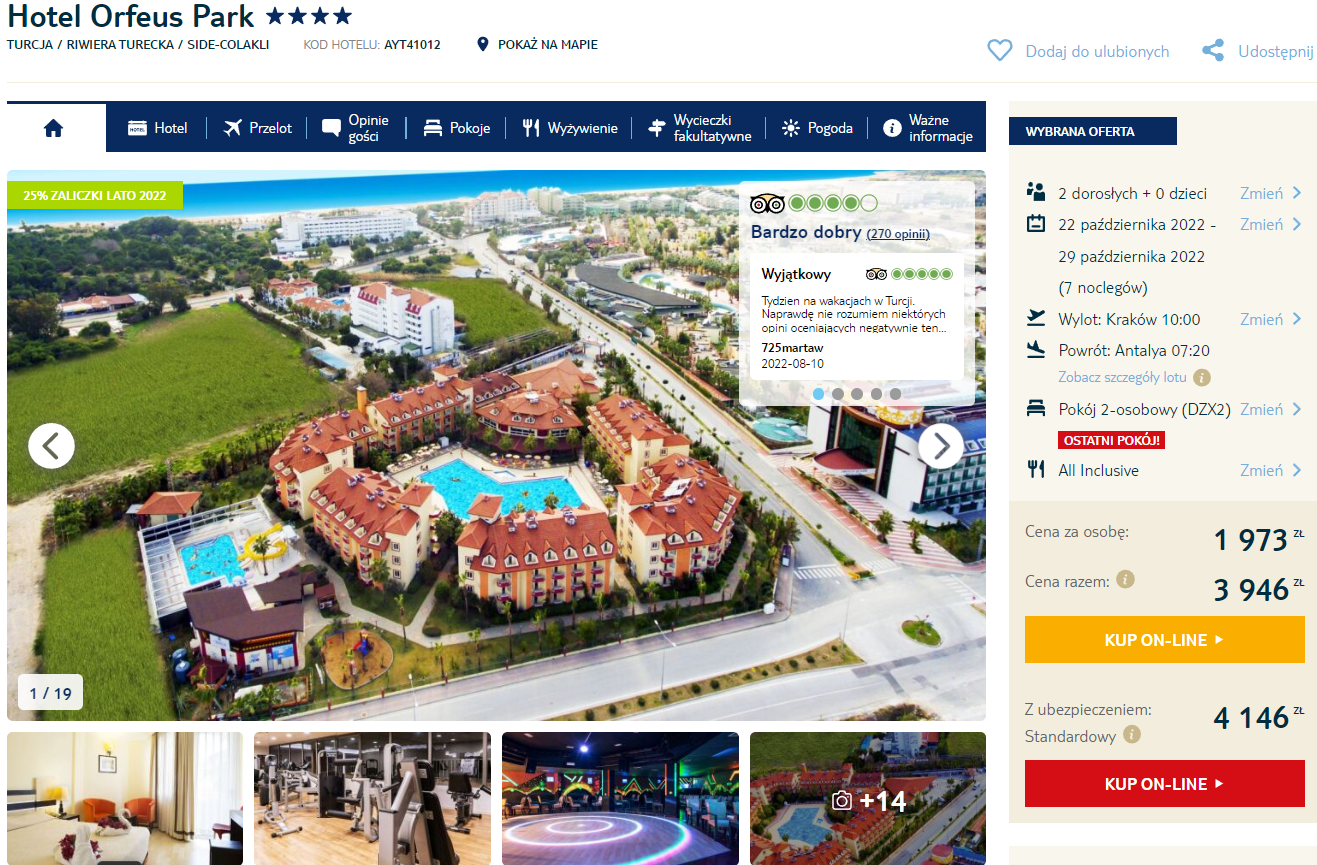Show the previous gallery photo
1317x865 pixels.
coord(51,446)
